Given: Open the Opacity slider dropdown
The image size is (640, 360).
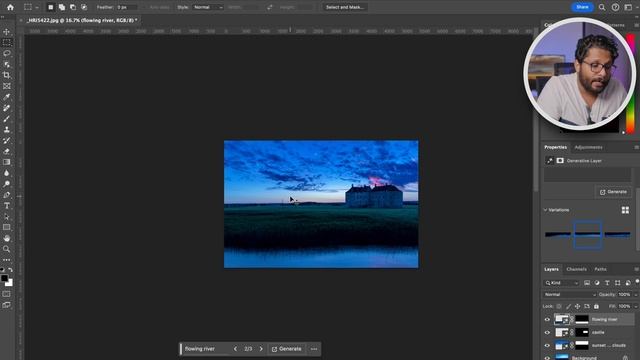Looking at the screenshot, I should pyautogui.click(x=635, y=295).
